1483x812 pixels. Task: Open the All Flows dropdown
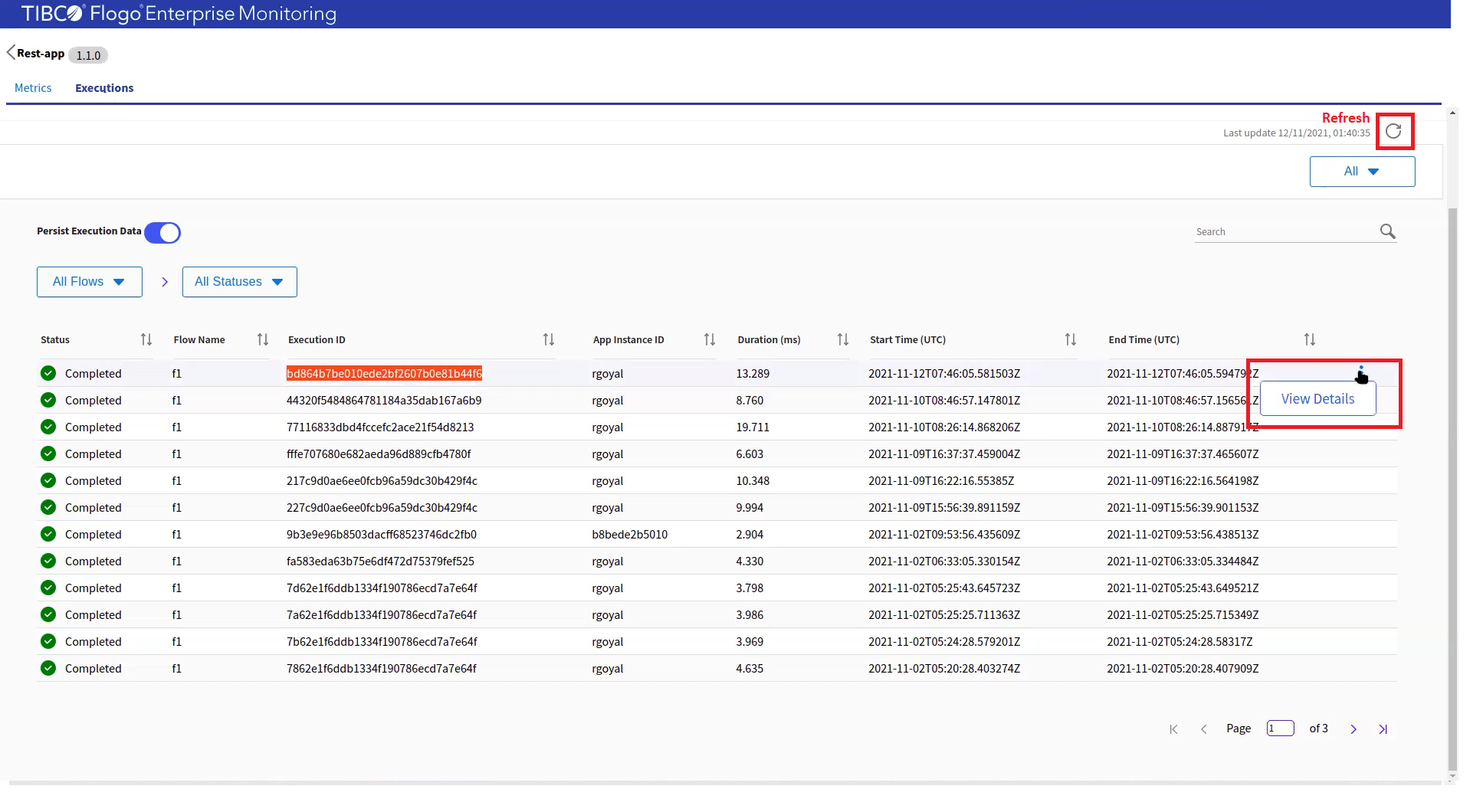pyautogui.click(x=89, y=282)
